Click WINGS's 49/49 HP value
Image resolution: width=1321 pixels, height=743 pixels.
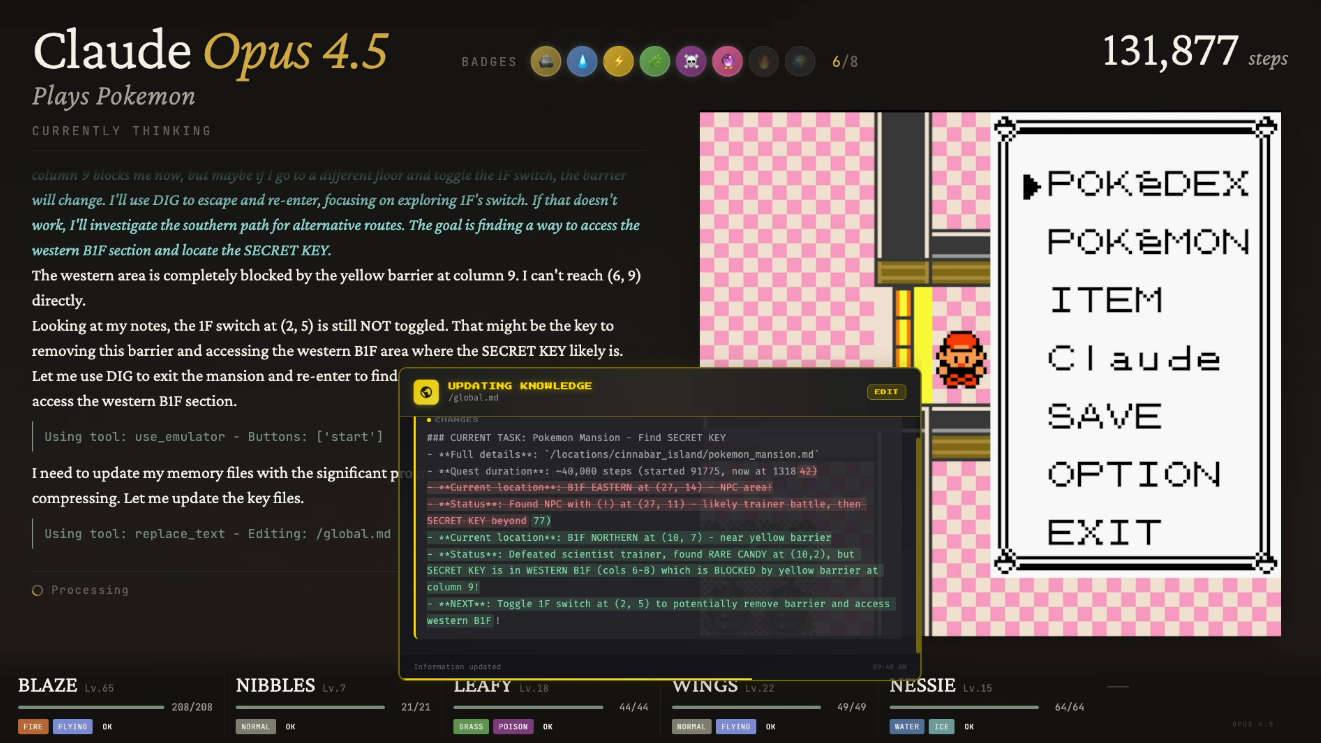point(852,707)
